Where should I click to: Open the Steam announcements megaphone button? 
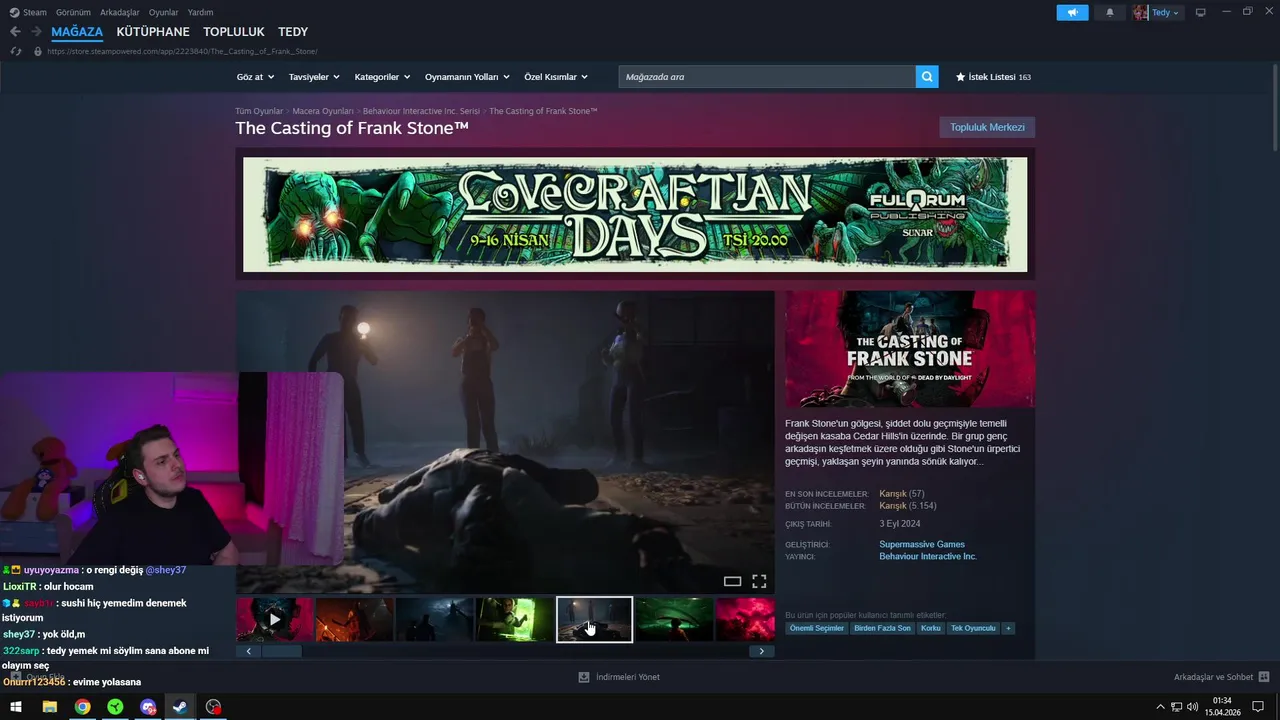pyautogui.click(x=1072, y=12)
